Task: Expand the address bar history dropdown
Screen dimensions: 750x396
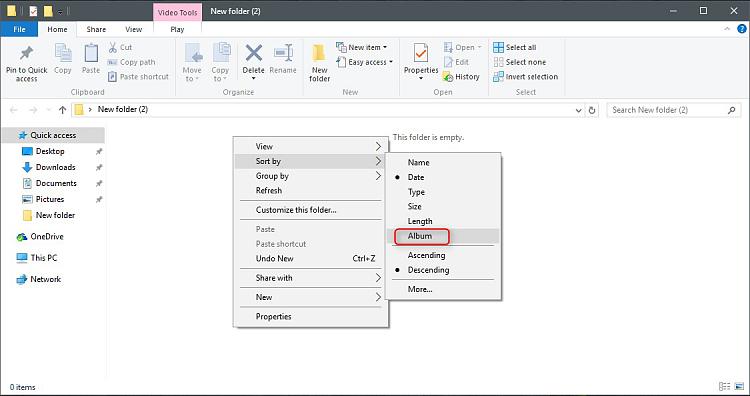Action: click(579, 110)
